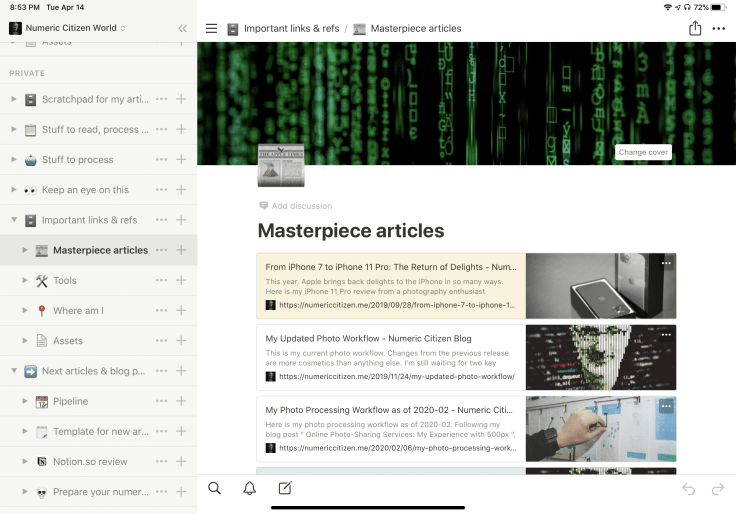
Task: Open From iPhone 7 to iPhone 11 Pro bookmark
Action: click(x=391, y=285)
